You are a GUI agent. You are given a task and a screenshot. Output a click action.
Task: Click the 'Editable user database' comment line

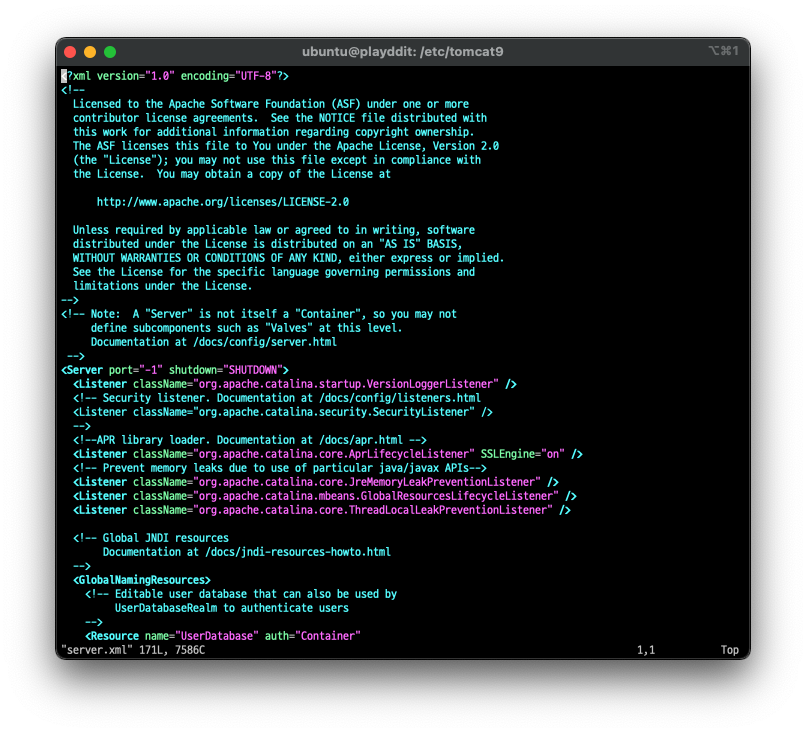pos(241,594)
